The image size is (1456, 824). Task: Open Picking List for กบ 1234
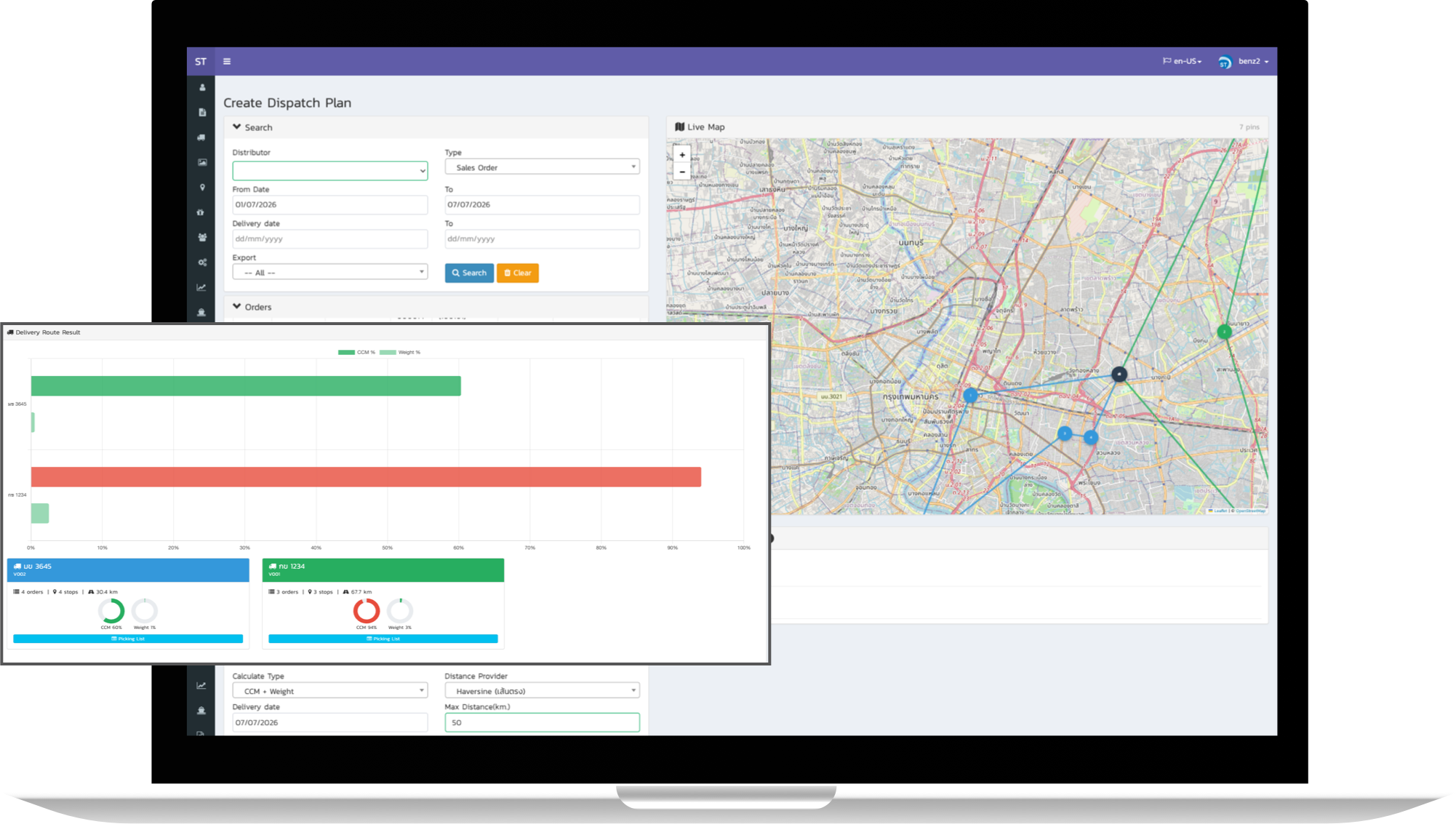(383, 639)
